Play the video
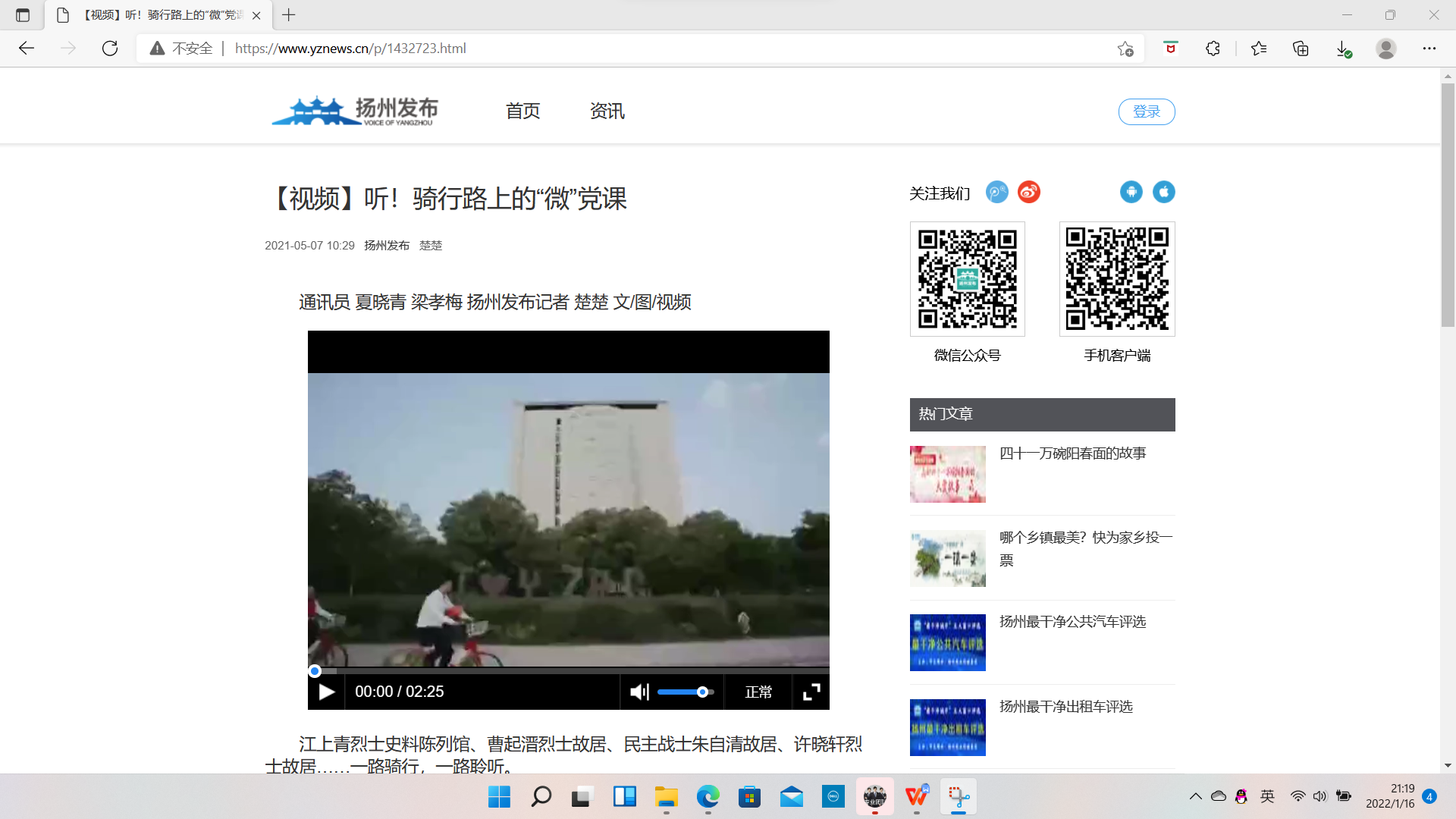This screenshot has height=819, width=1456. point(326,692)
